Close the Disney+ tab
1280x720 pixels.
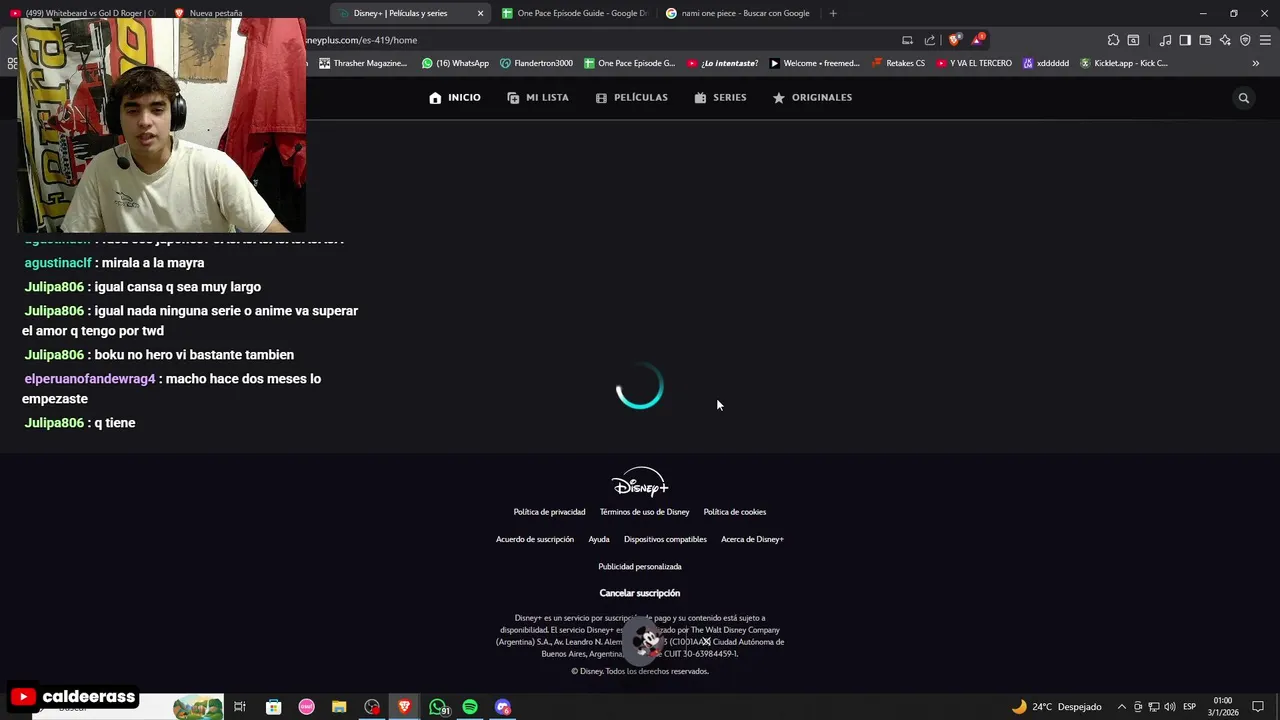[480, 13]
